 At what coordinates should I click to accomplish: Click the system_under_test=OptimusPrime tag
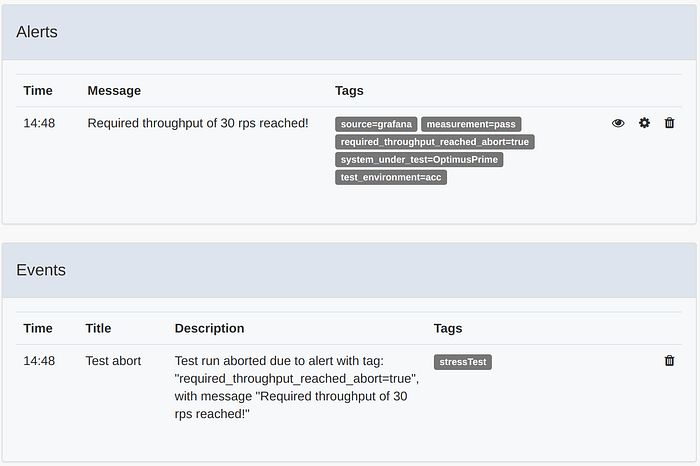click(x=419, y=160)
